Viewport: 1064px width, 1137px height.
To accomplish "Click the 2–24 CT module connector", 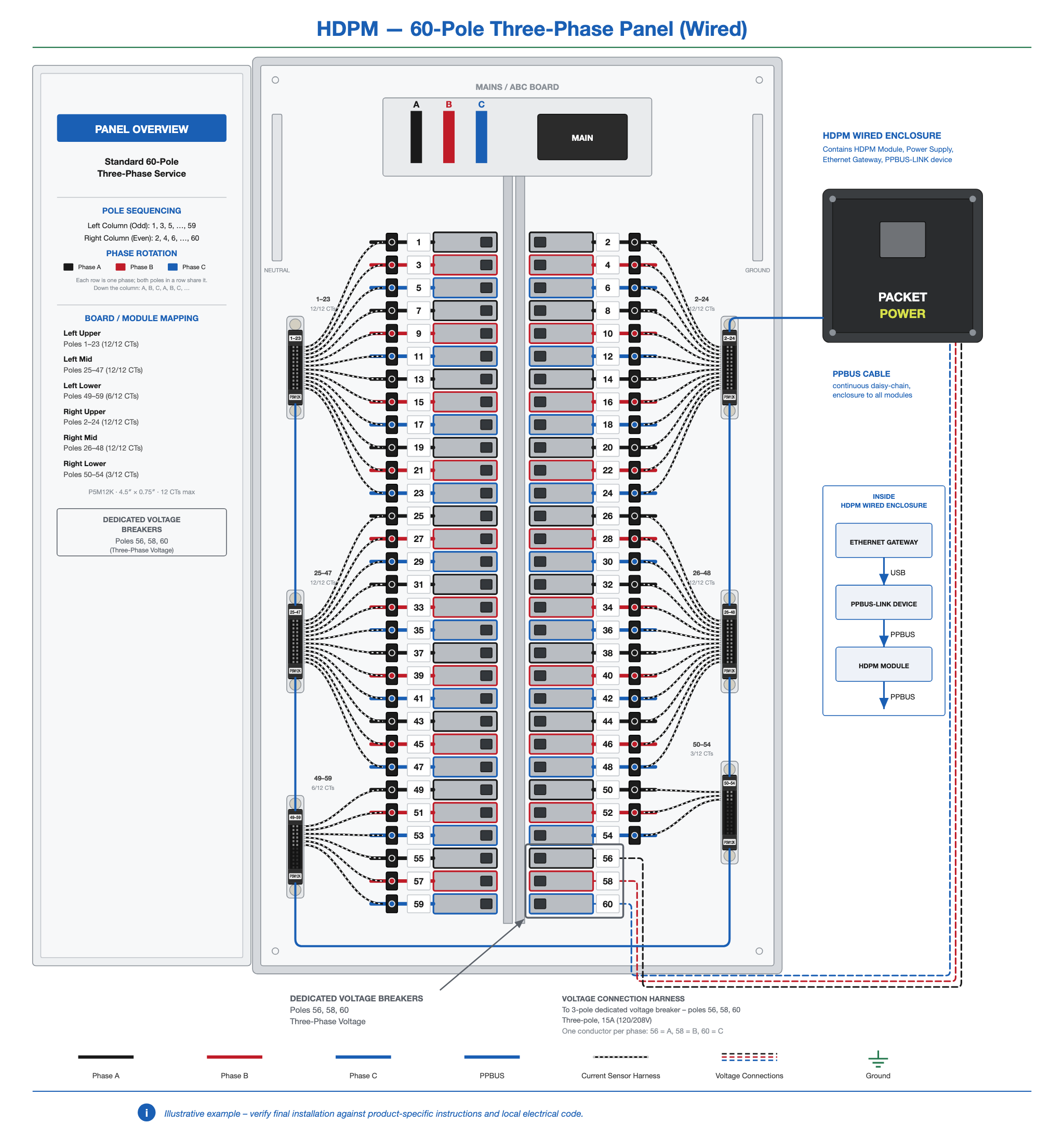I will pyautogui.click(x=729, y=367).
